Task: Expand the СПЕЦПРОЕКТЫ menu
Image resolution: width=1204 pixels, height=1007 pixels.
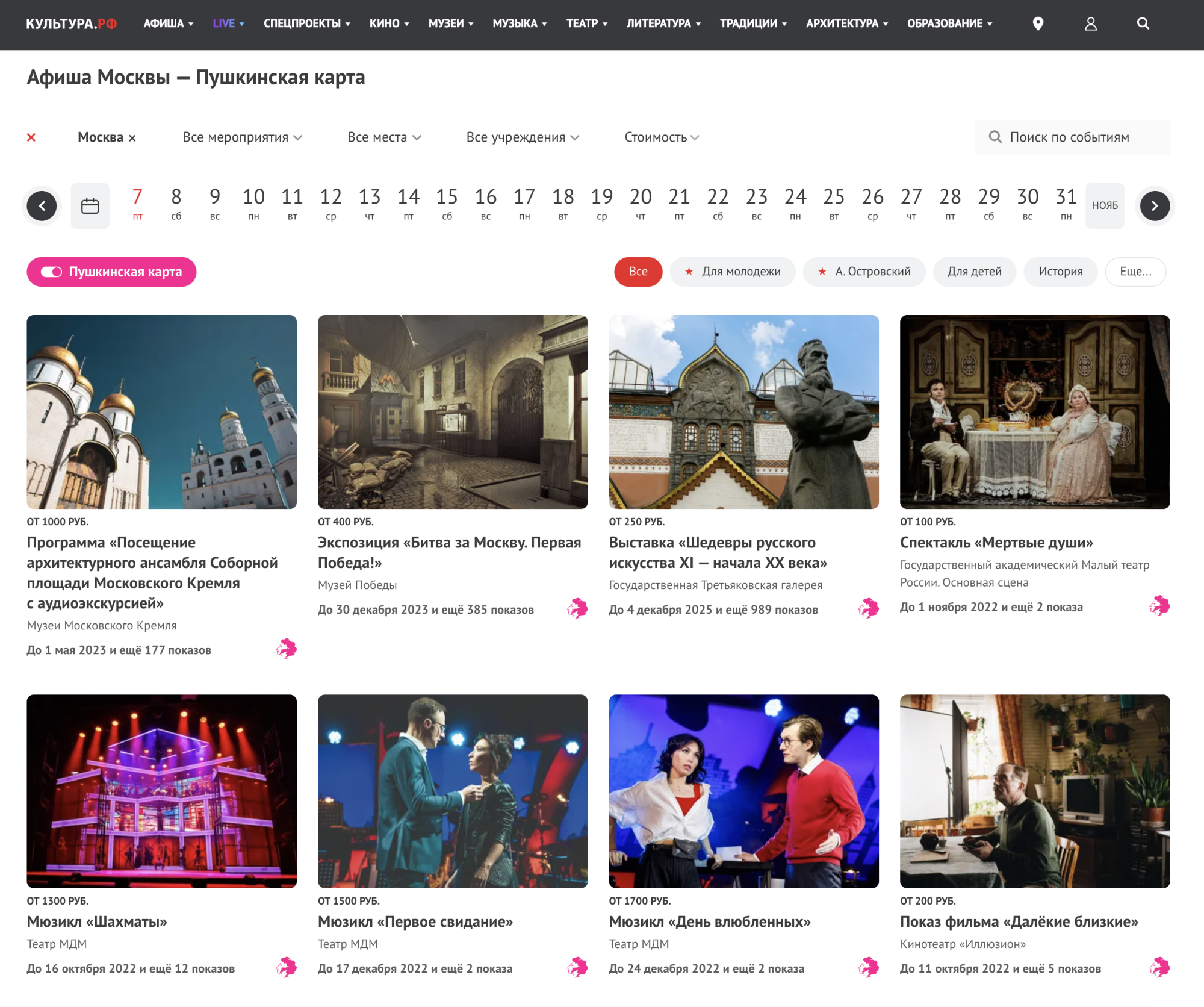Action: tap(306, 23)
